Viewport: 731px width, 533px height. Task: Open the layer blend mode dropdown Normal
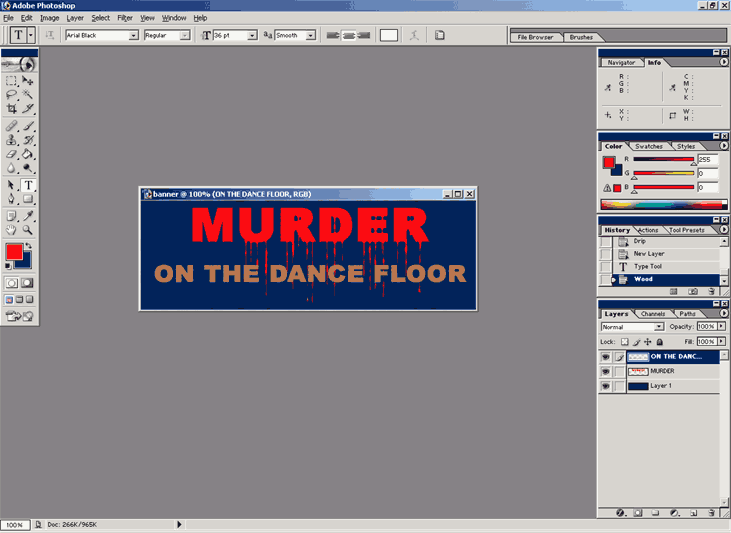click(x=659, y=327)
